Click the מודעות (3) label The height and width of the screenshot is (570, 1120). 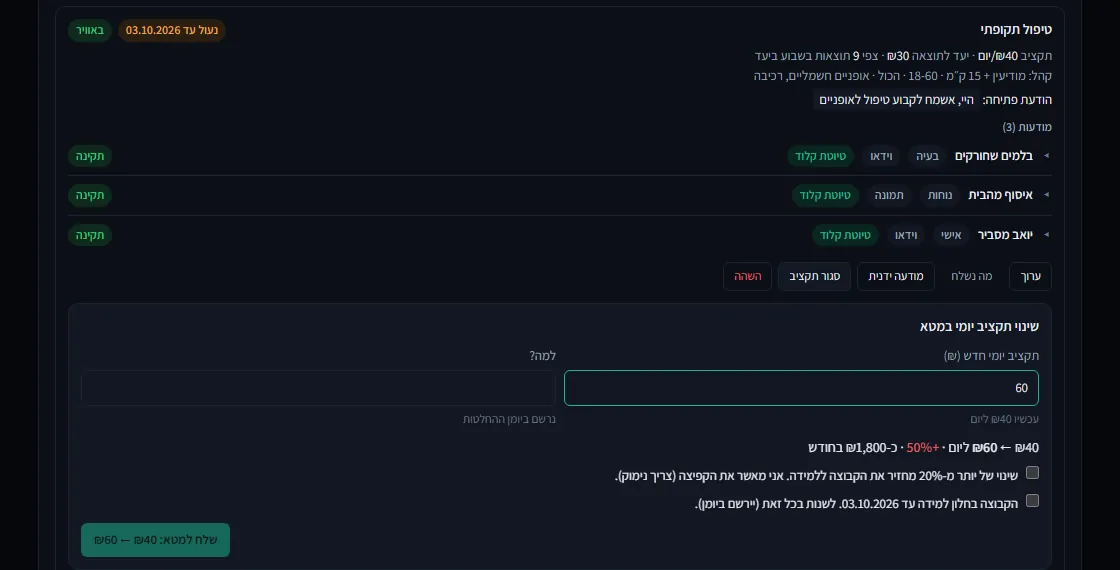pos(1027,127)
